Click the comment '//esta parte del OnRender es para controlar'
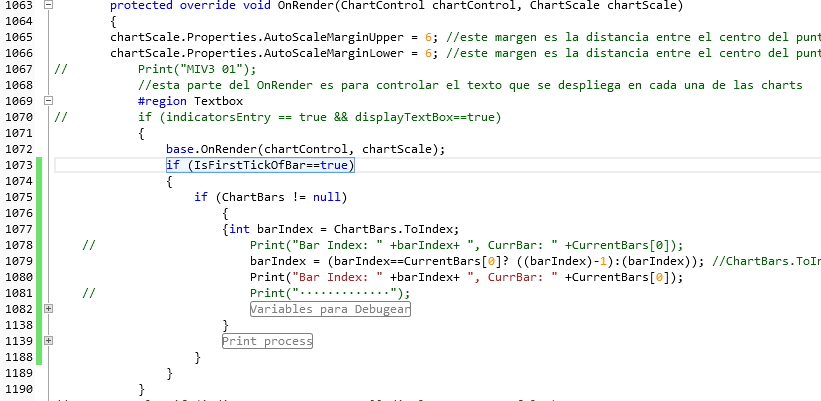Screen dimensions: 821x401 click(x=470, y=85)
